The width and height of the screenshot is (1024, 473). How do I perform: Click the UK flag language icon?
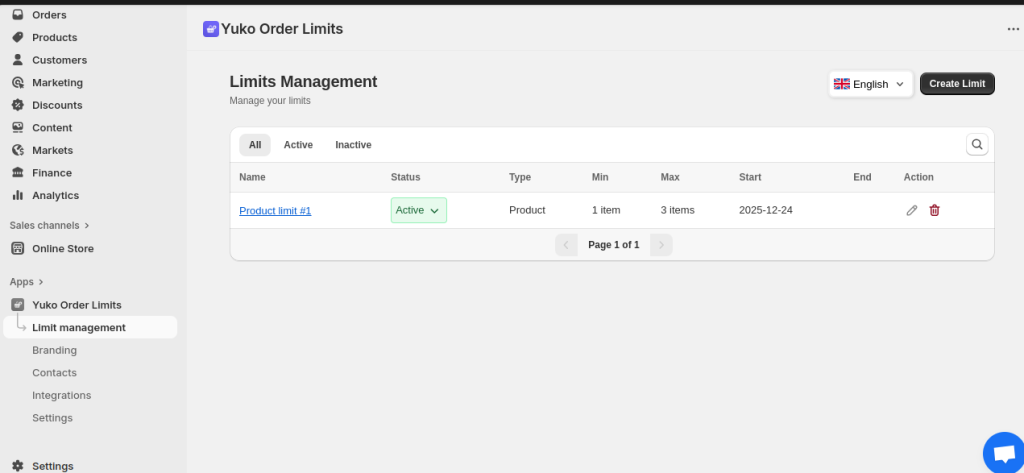[842, 84]
